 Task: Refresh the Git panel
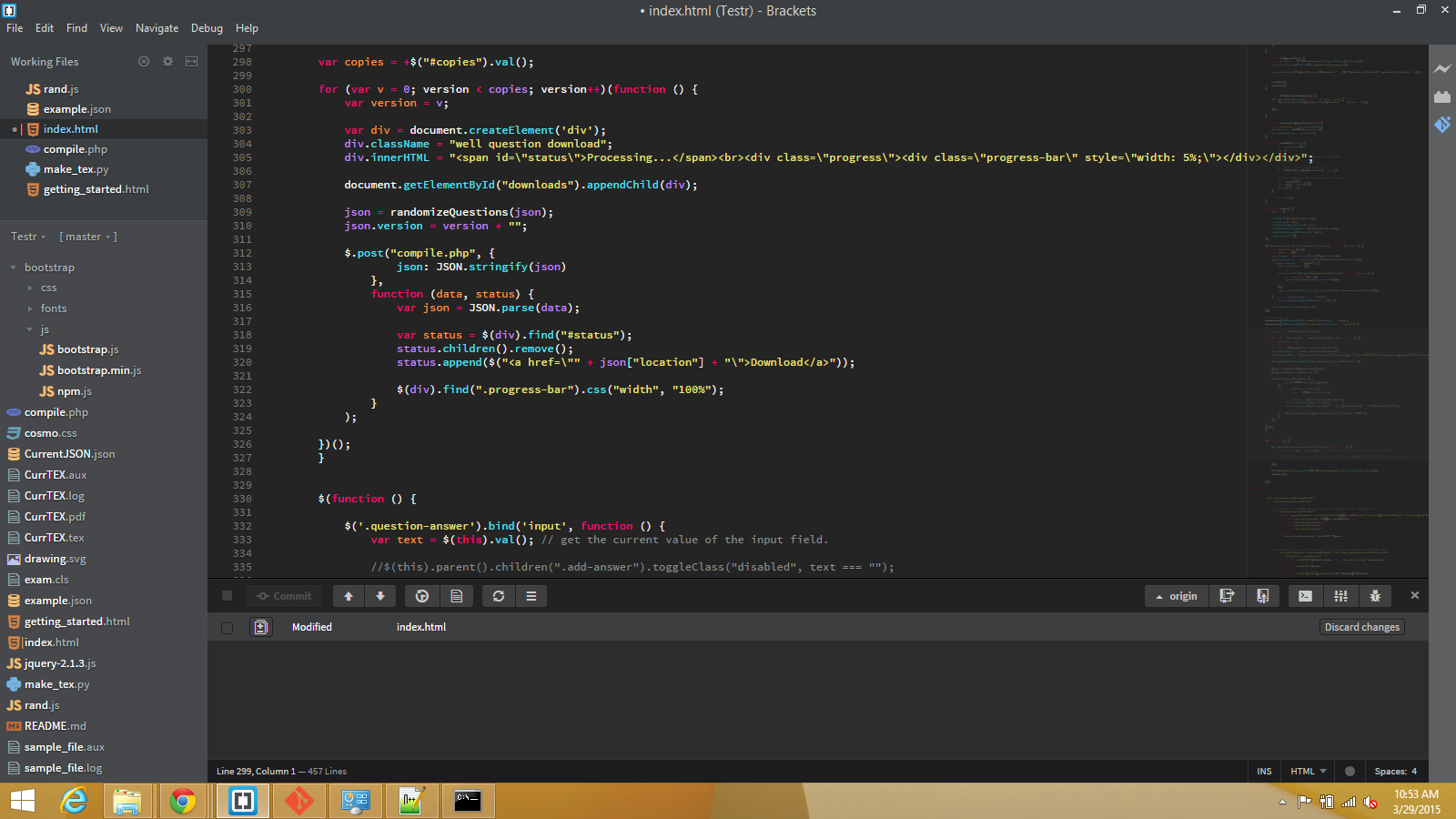click(x=499, y=596)
